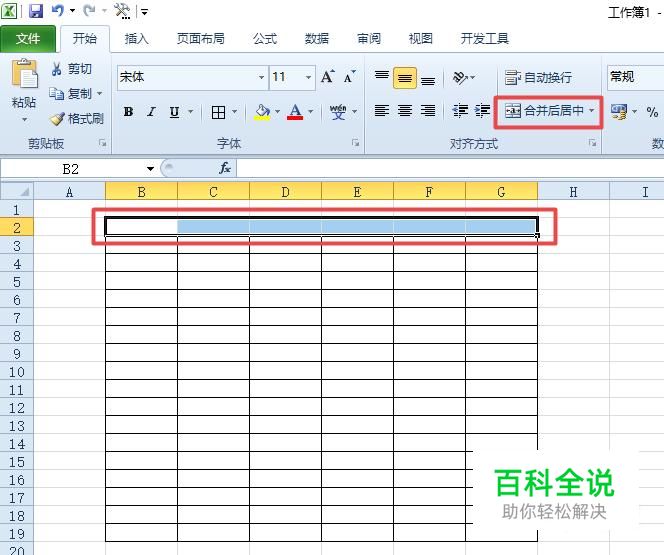
Task: Toggle Align Text Left icon
Action: (x=382, y=111)
